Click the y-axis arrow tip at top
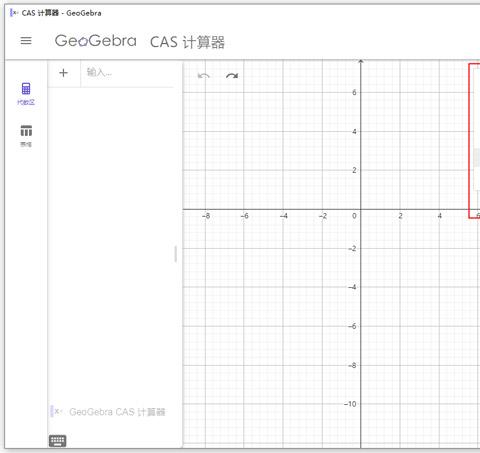This screenshot has width=480, height=453. 361,61
